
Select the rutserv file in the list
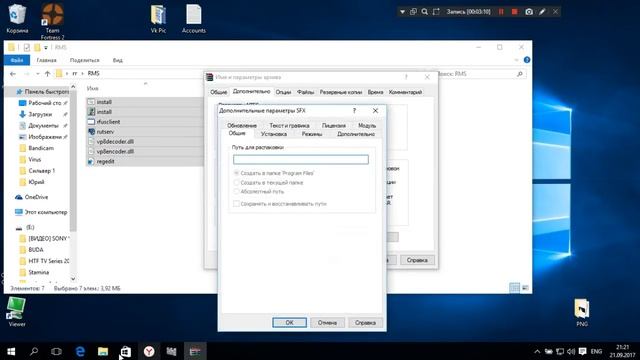[105, 131]
